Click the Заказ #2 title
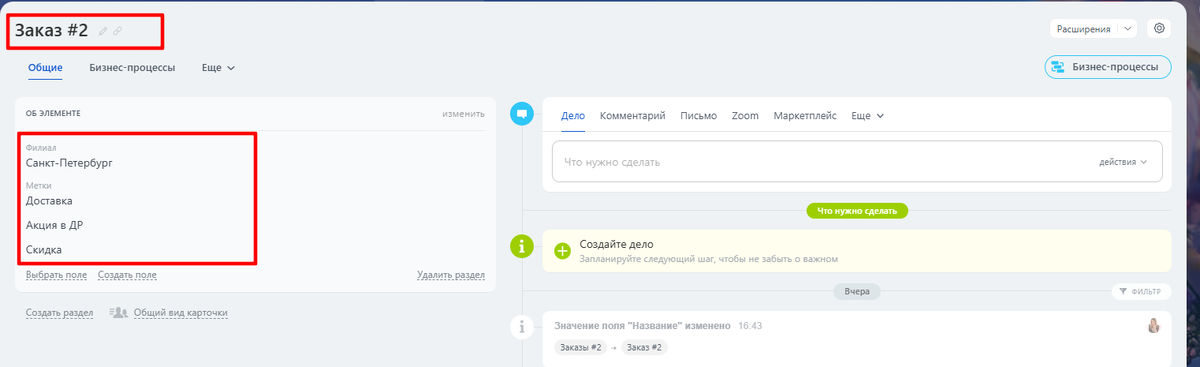Screen dimensions: 1200x367 [x=52, y=30]
